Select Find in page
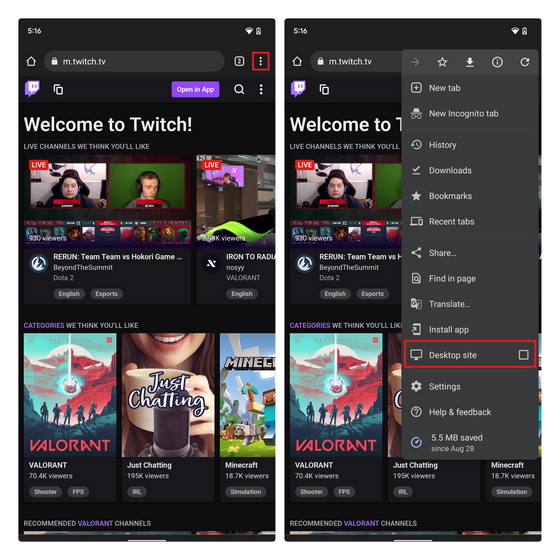The width and height of the screenshot is (560, 560). [x=470, y=279]
